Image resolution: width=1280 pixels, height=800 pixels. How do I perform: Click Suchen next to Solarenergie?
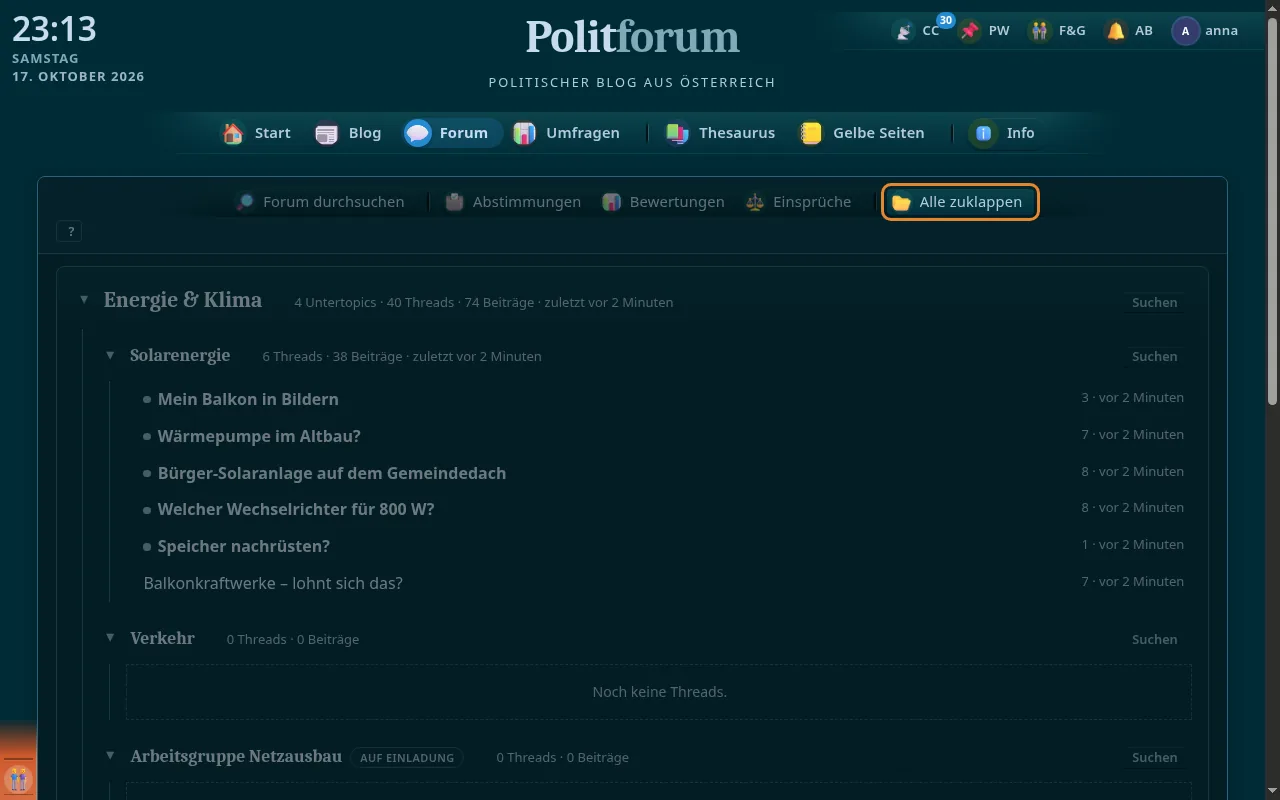(x=1154, y=356)
